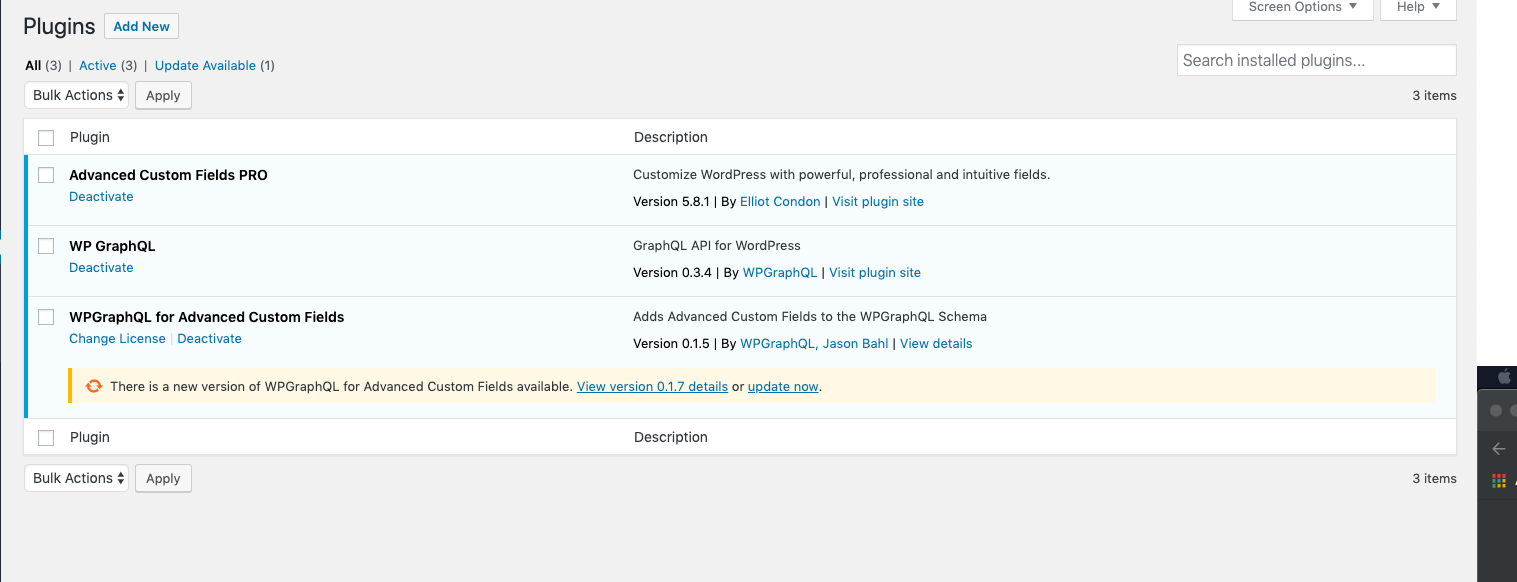Open the colored apps grid icon
1517x582 pixels.
click(x=1498, y=481)
